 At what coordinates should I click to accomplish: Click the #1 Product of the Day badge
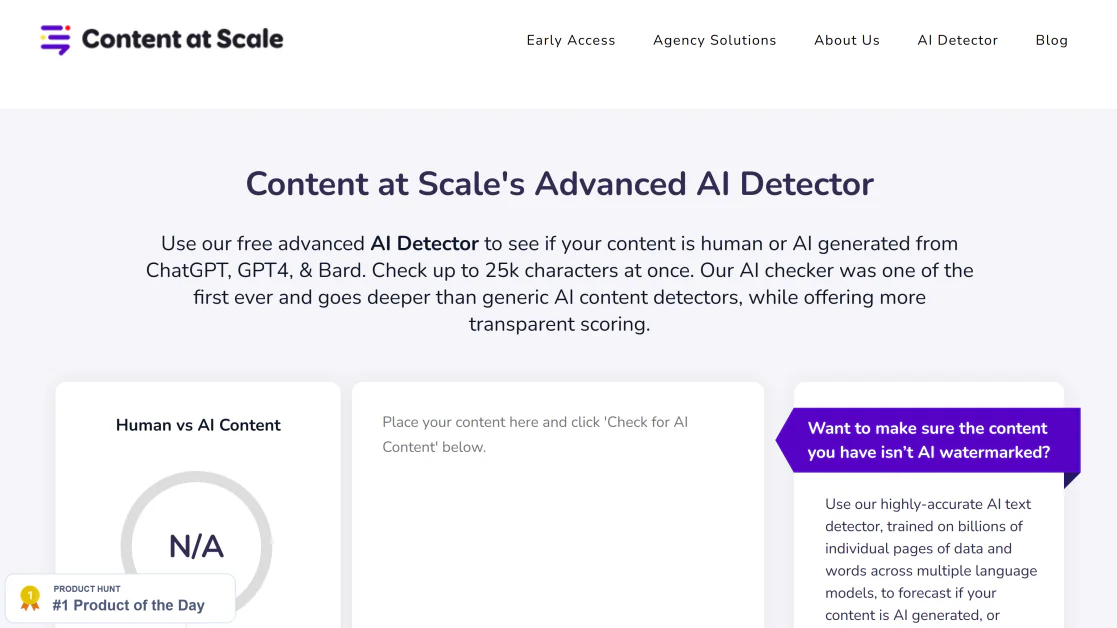click(120, 598)
